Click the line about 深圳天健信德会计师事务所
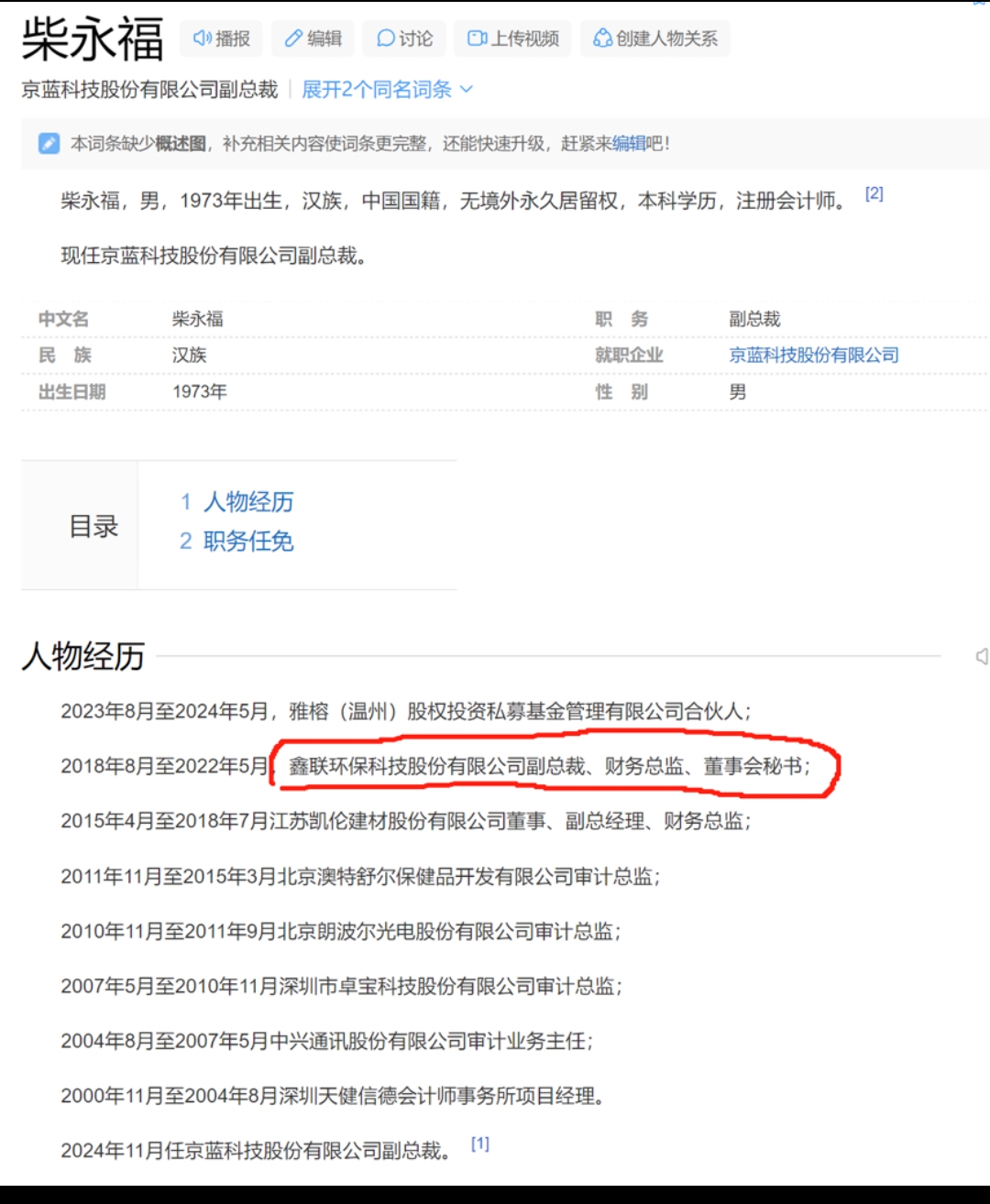This screenshot has height=1204, width=990. pyautogui.click(x=333, y=1096)
